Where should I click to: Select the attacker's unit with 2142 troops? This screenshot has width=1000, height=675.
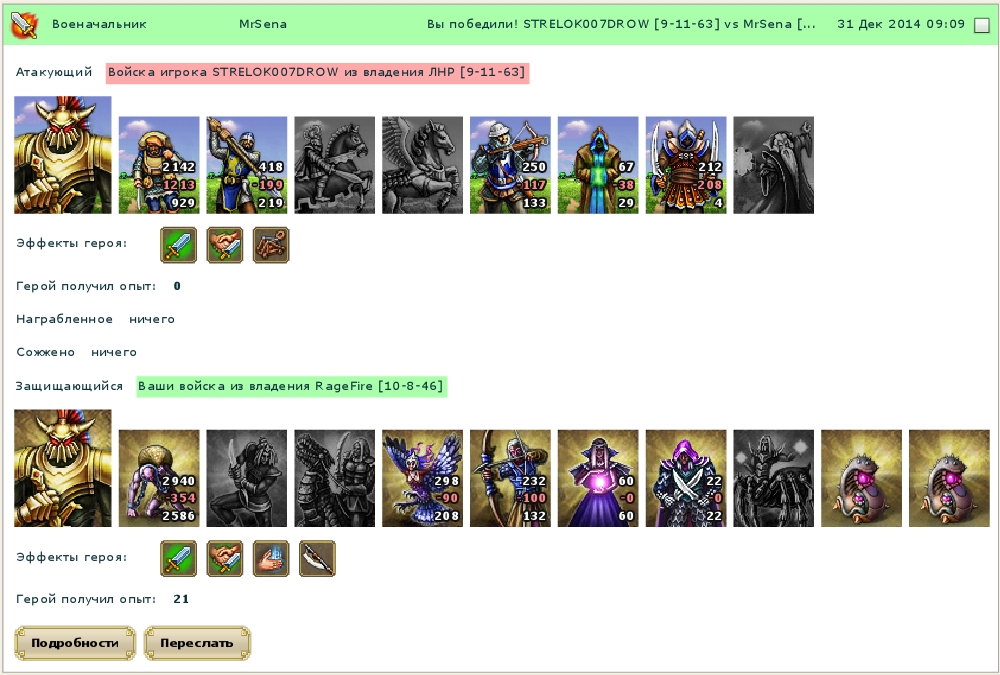click(x=159, y=165)
